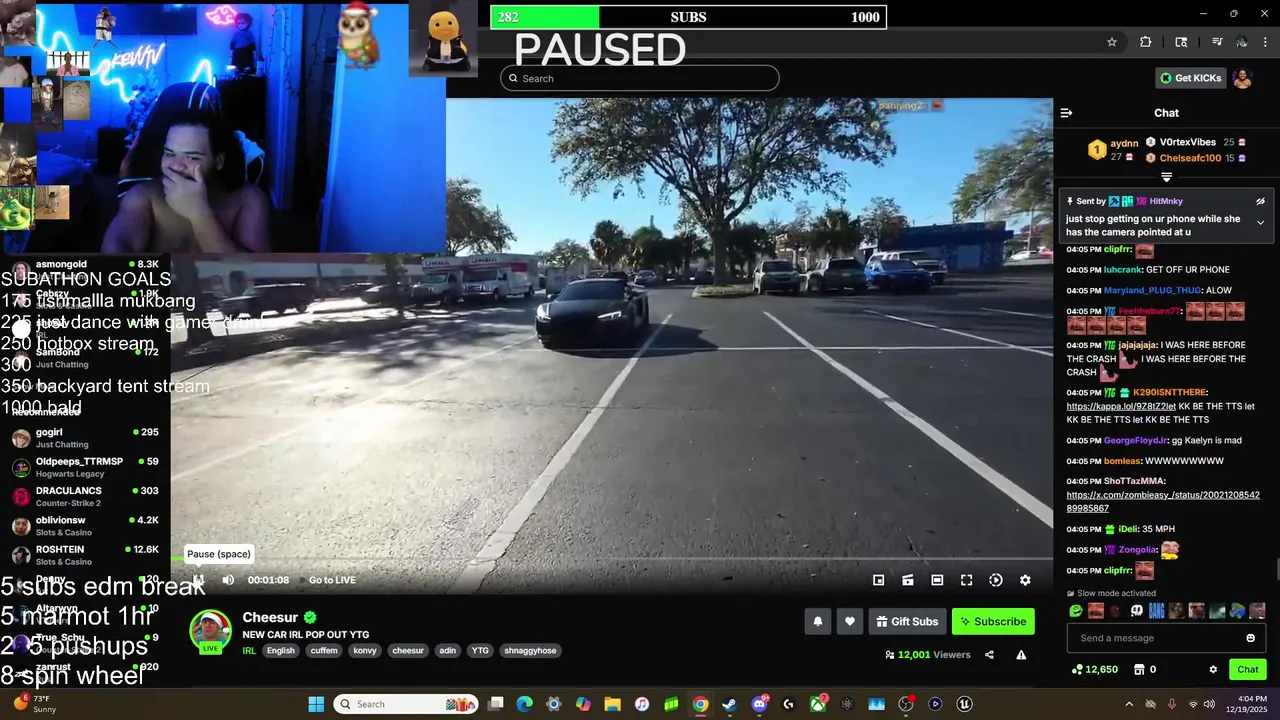Open the chat settings gear
Image resolution: width=1280 pixels, height=720 pixels.
coord(1213,669)
